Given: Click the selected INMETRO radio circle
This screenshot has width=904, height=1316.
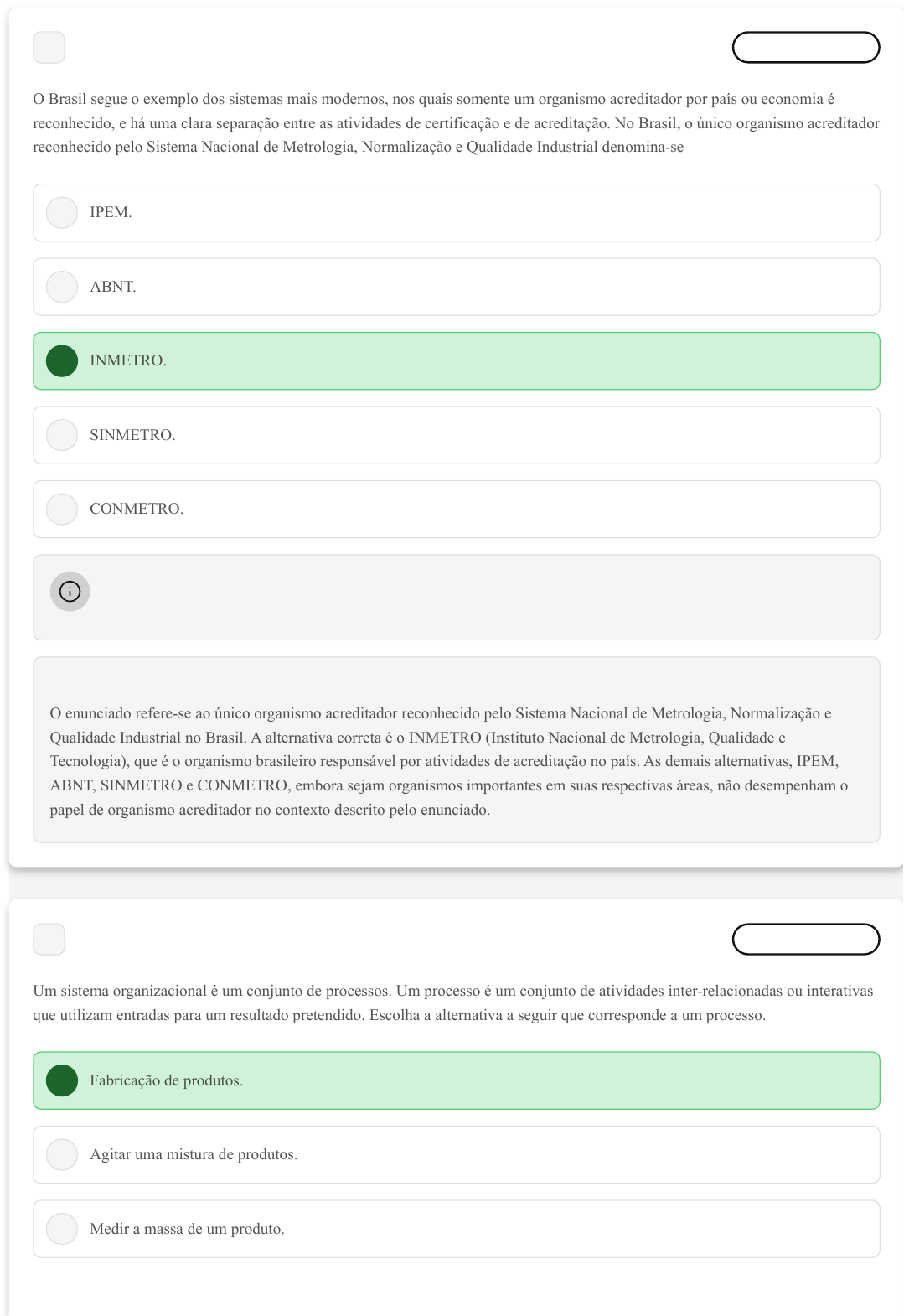Looking at the screenshot, I should [x=62, y=361].
